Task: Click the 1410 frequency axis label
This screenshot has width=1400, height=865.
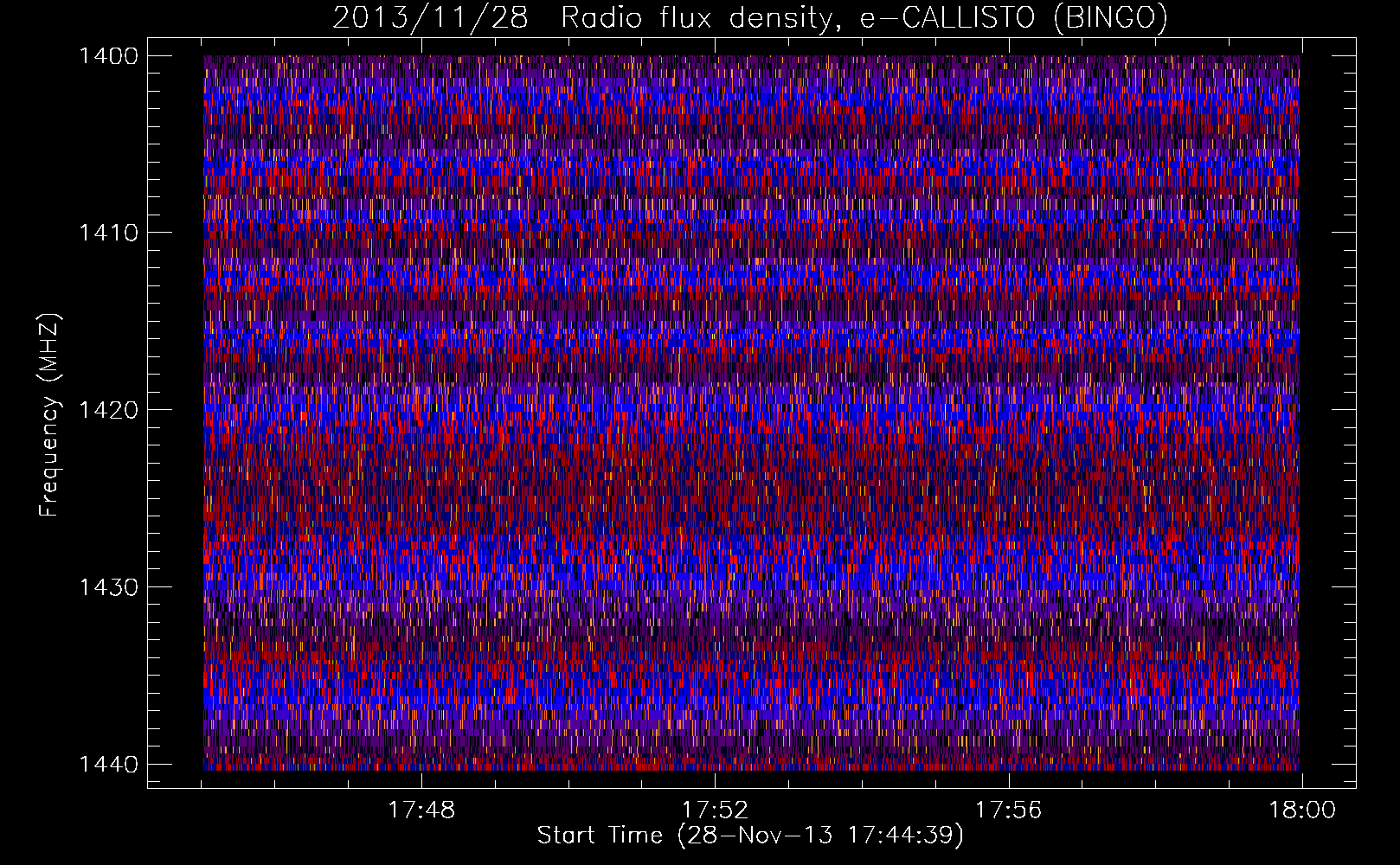Action: click(109, 233)
